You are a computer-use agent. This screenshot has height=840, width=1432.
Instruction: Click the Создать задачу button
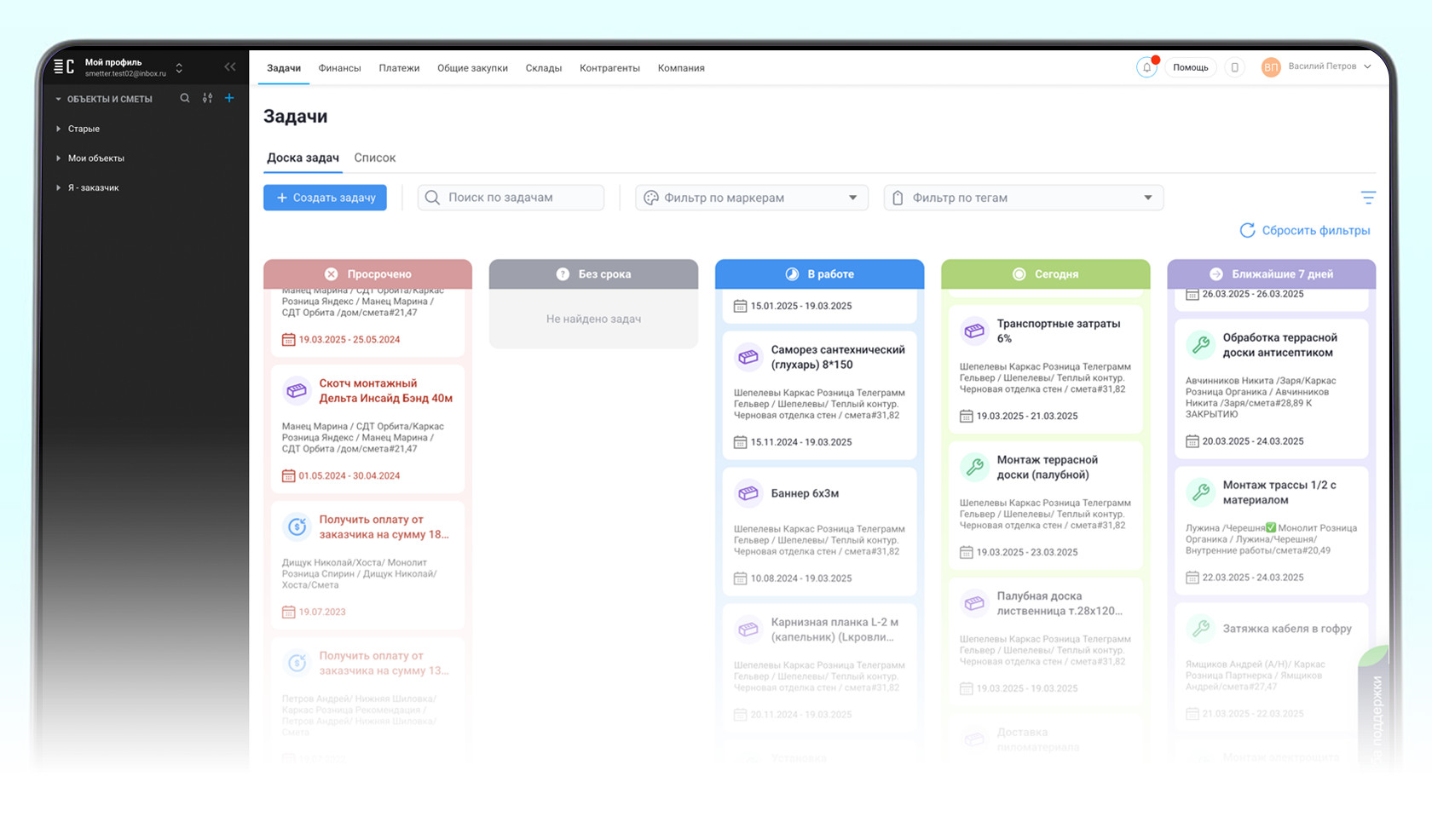pos(325,198)
